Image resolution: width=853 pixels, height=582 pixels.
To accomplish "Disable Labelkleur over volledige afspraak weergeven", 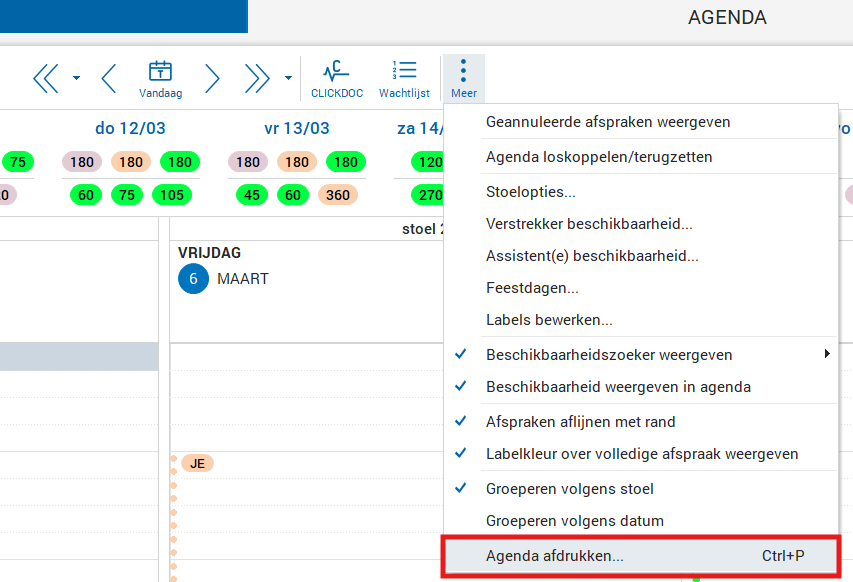I will 641,454.
